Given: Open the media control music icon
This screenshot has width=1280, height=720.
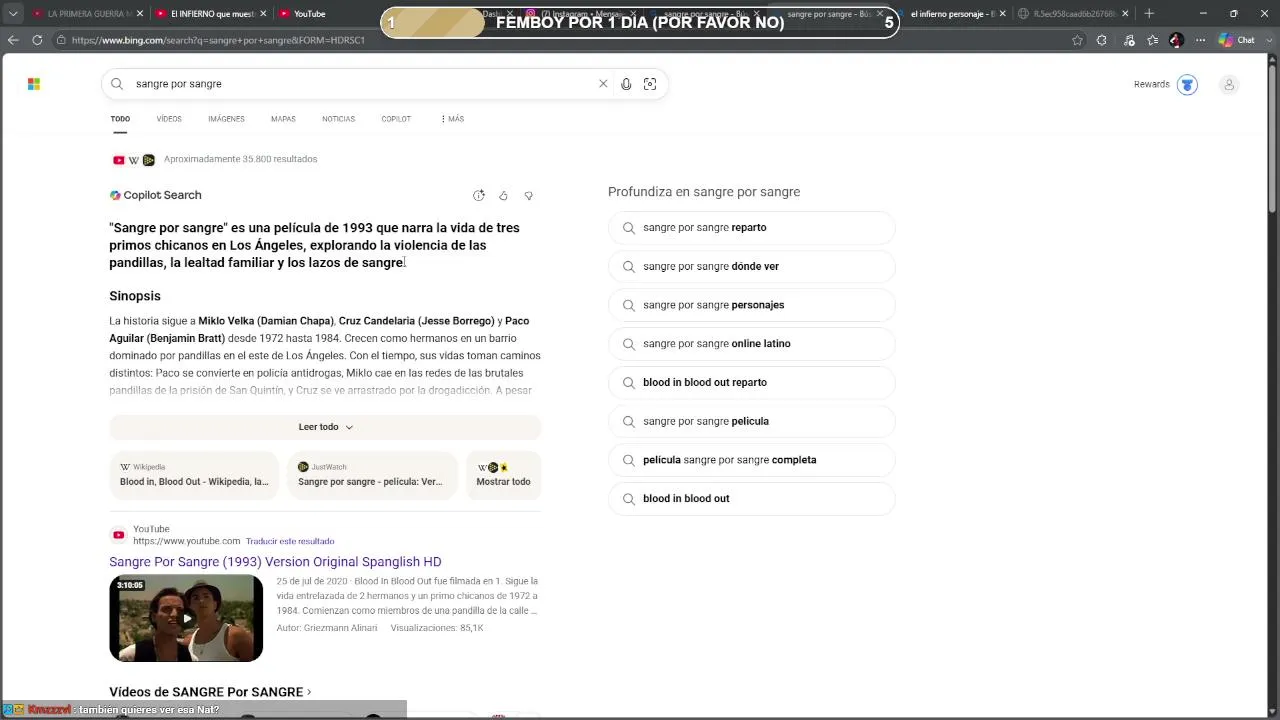Looking at the screenshot, I should [1129, 40].
